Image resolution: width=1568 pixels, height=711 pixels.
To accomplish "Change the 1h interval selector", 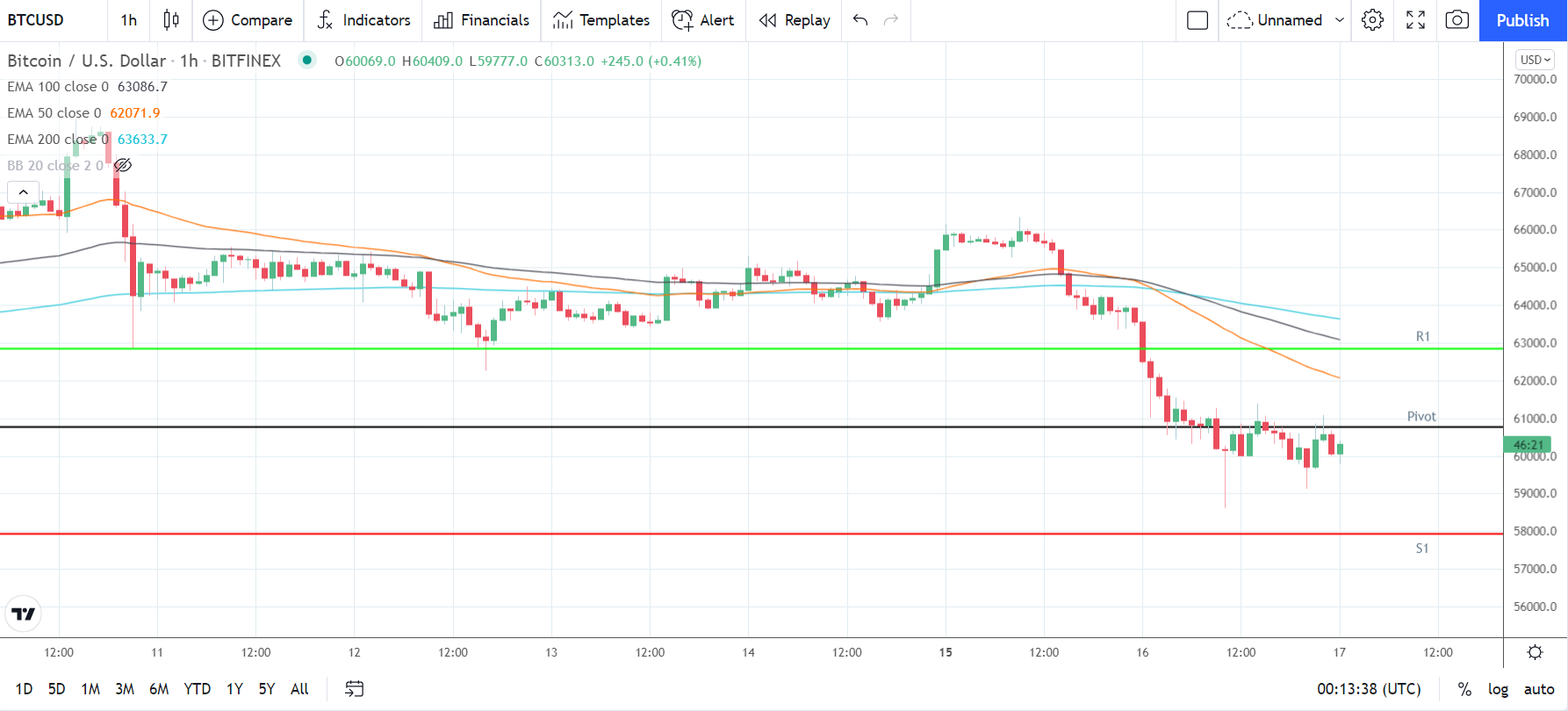I will 129,20.
